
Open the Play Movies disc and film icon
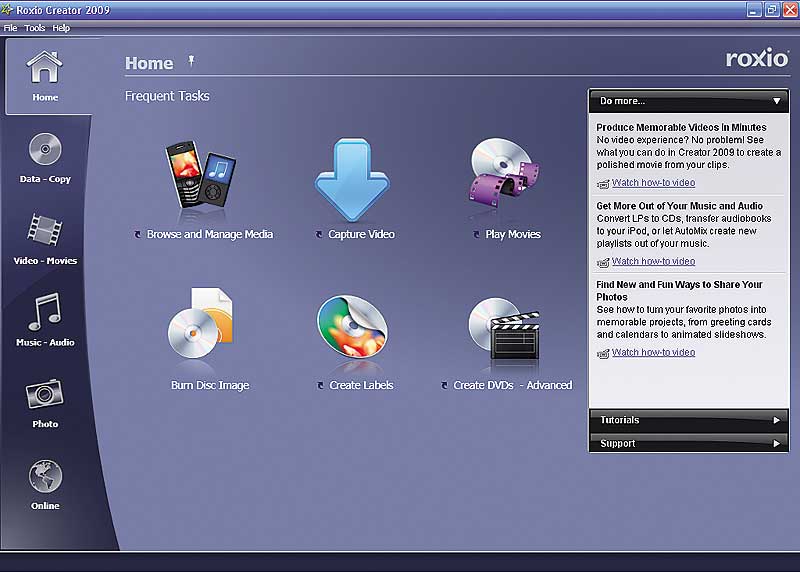pyautogui.click(x=504, y=172)
